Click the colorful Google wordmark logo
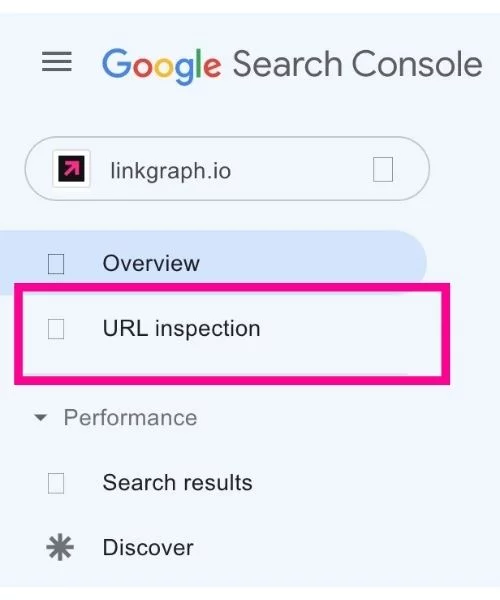 162,66
